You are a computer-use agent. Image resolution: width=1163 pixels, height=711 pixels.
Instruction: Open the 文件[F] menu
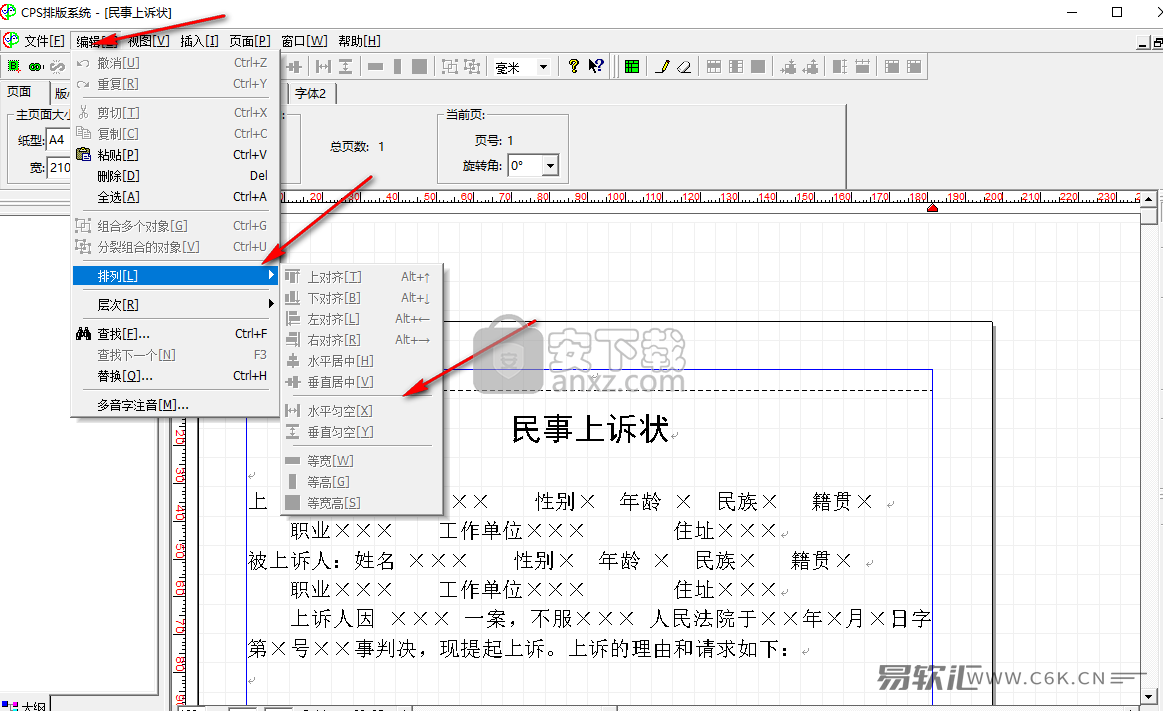(x=43, y=41)
